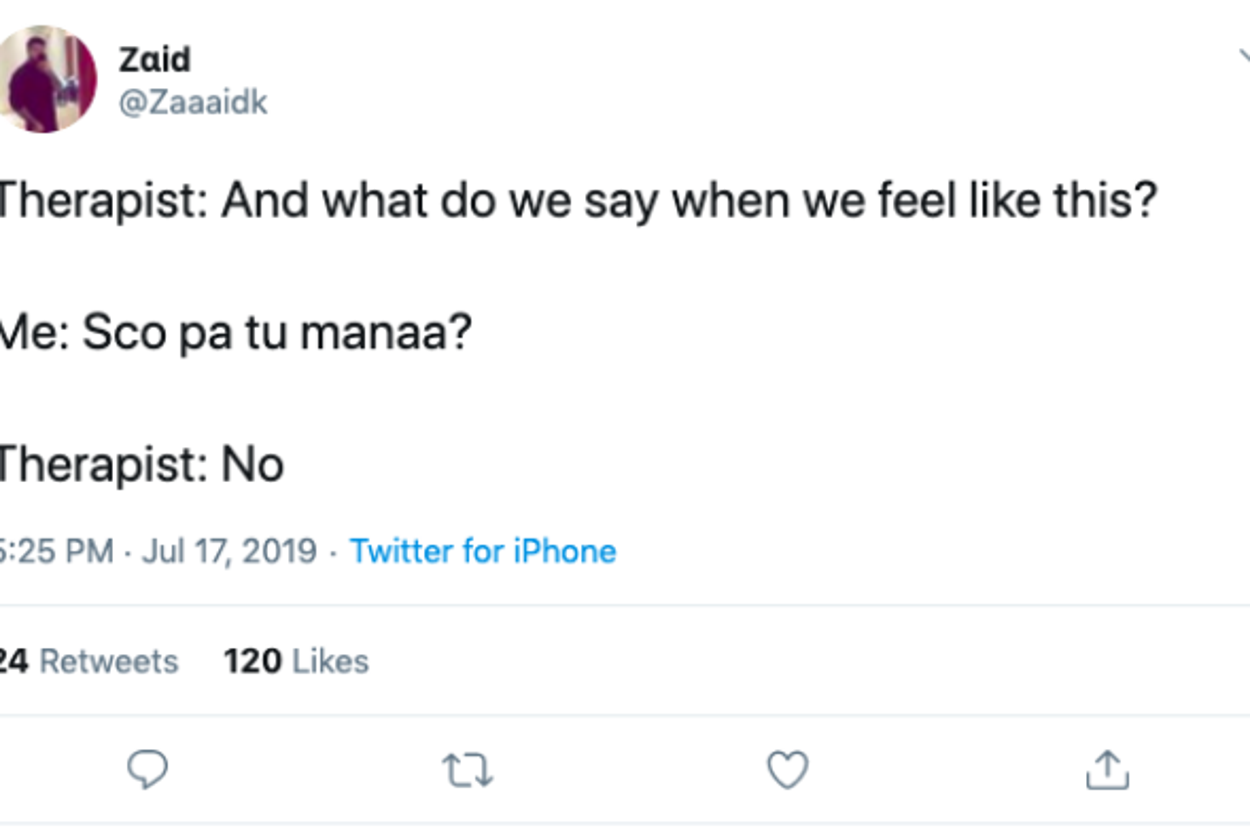
Task: Click the reply speech bubble icon
Action: (148, 770)
